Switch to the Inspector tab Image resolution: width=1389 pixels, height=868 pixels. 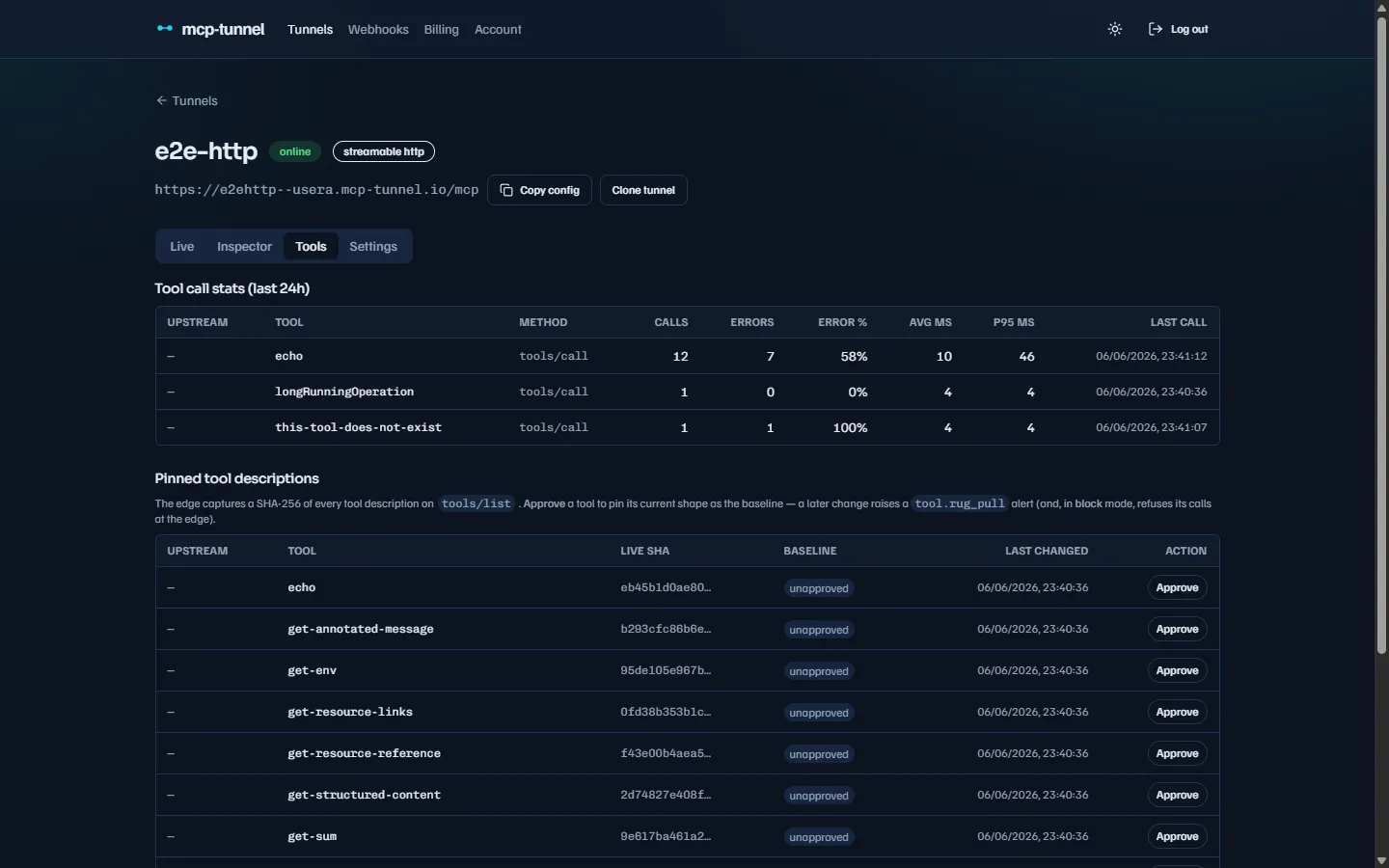click(x=244, y=246)
